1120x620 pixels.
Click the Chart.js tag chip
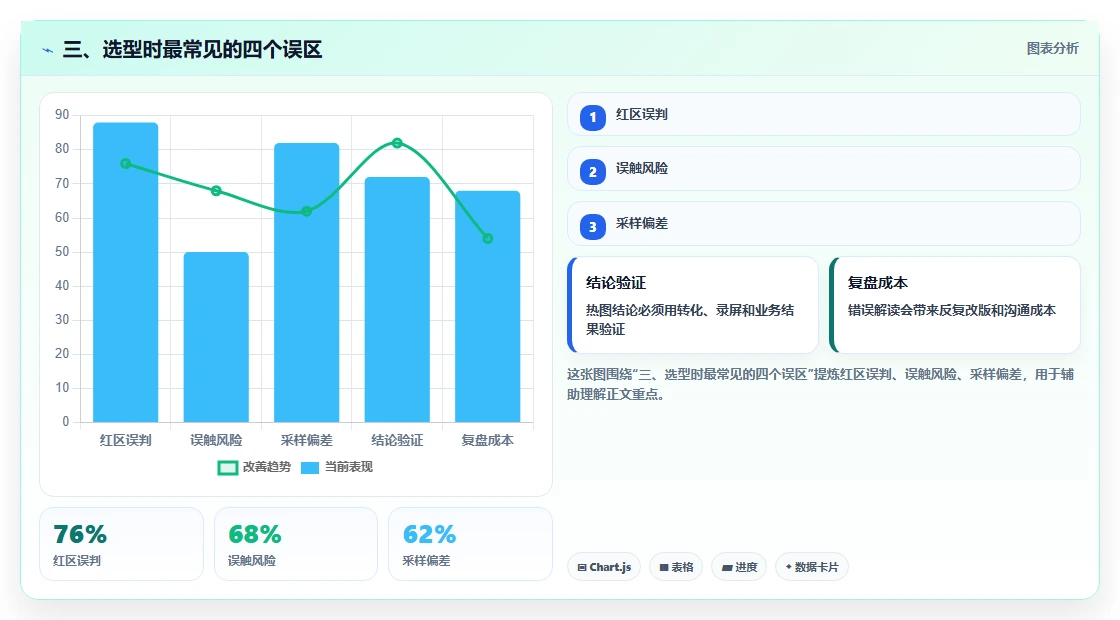pyautogui.click(x=604, y=567)
